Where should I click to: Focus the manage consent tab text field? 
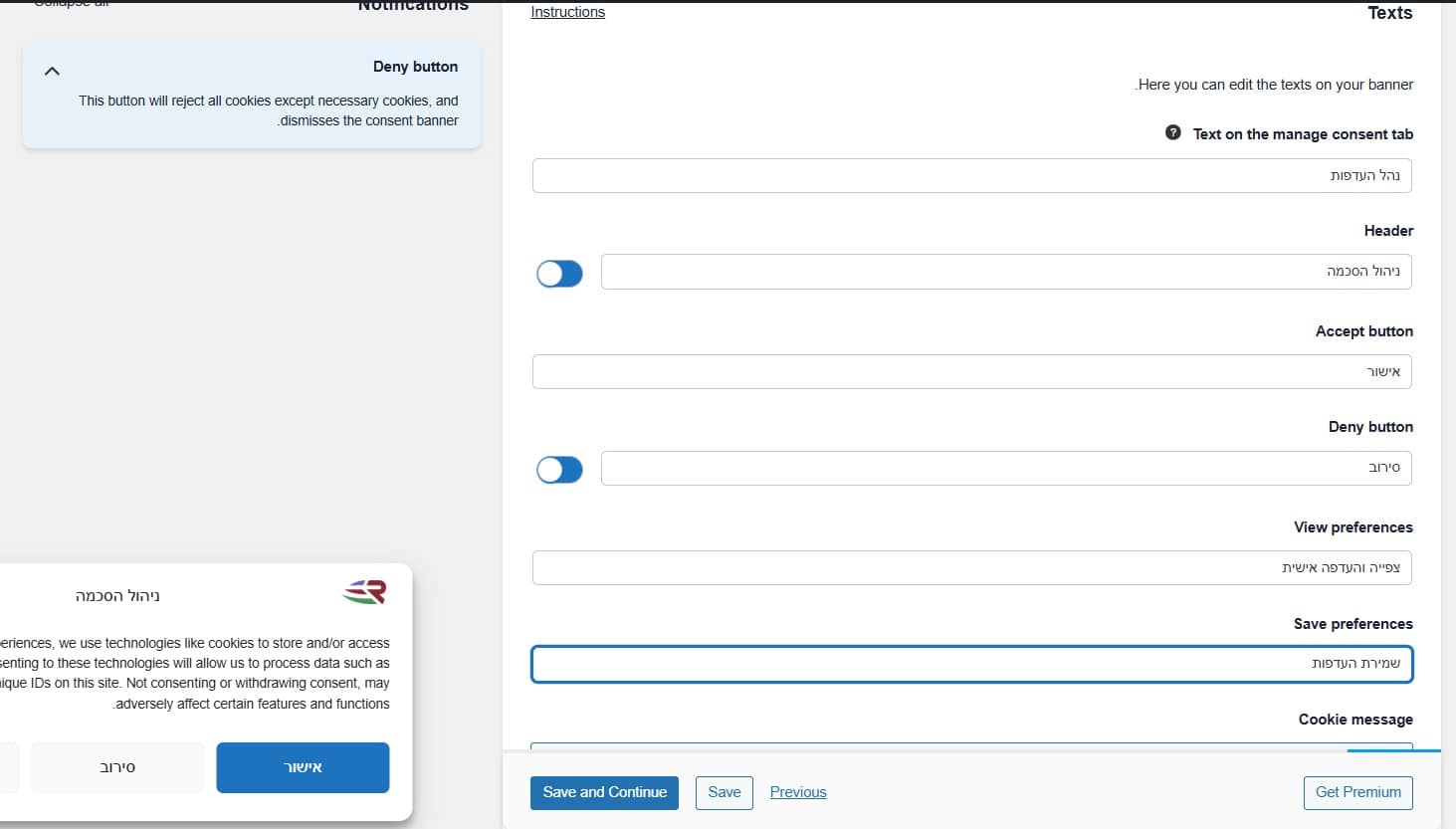972,175
